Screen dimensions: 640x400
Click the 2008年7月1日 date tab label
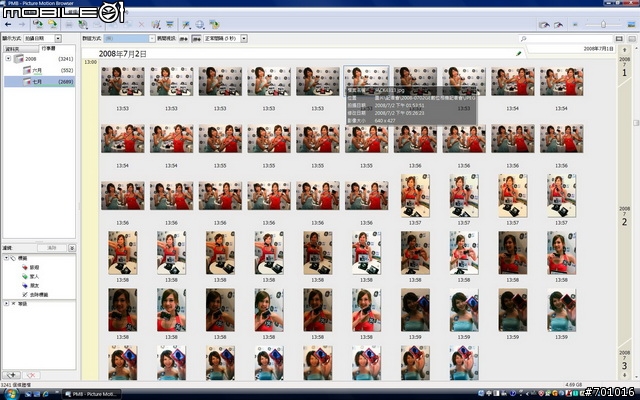click(x=598, y=49)
